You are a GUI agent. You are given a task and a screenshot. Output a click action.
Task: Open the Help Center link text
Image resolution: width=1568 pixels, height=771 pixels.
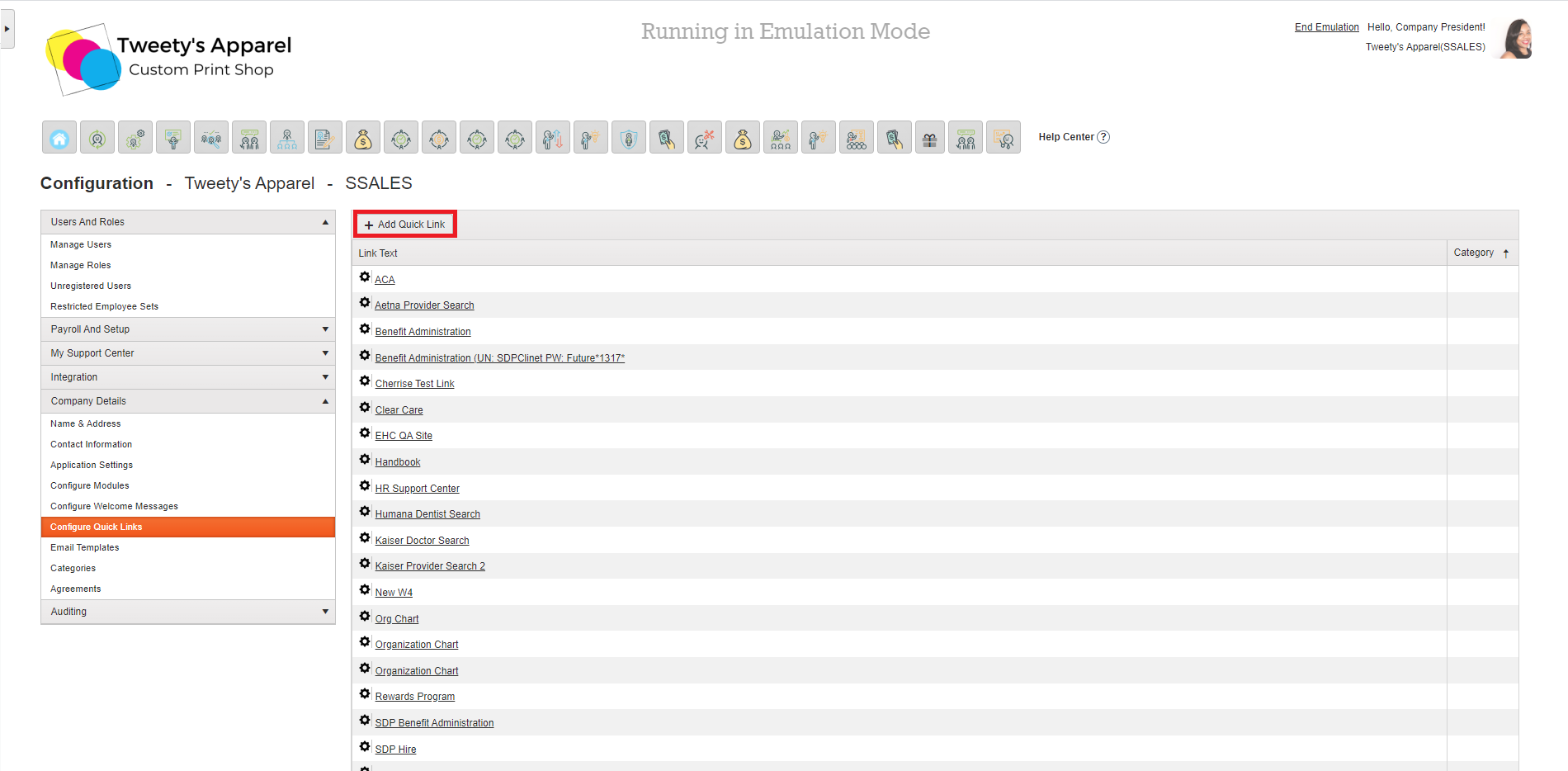tap(1065, 137)
